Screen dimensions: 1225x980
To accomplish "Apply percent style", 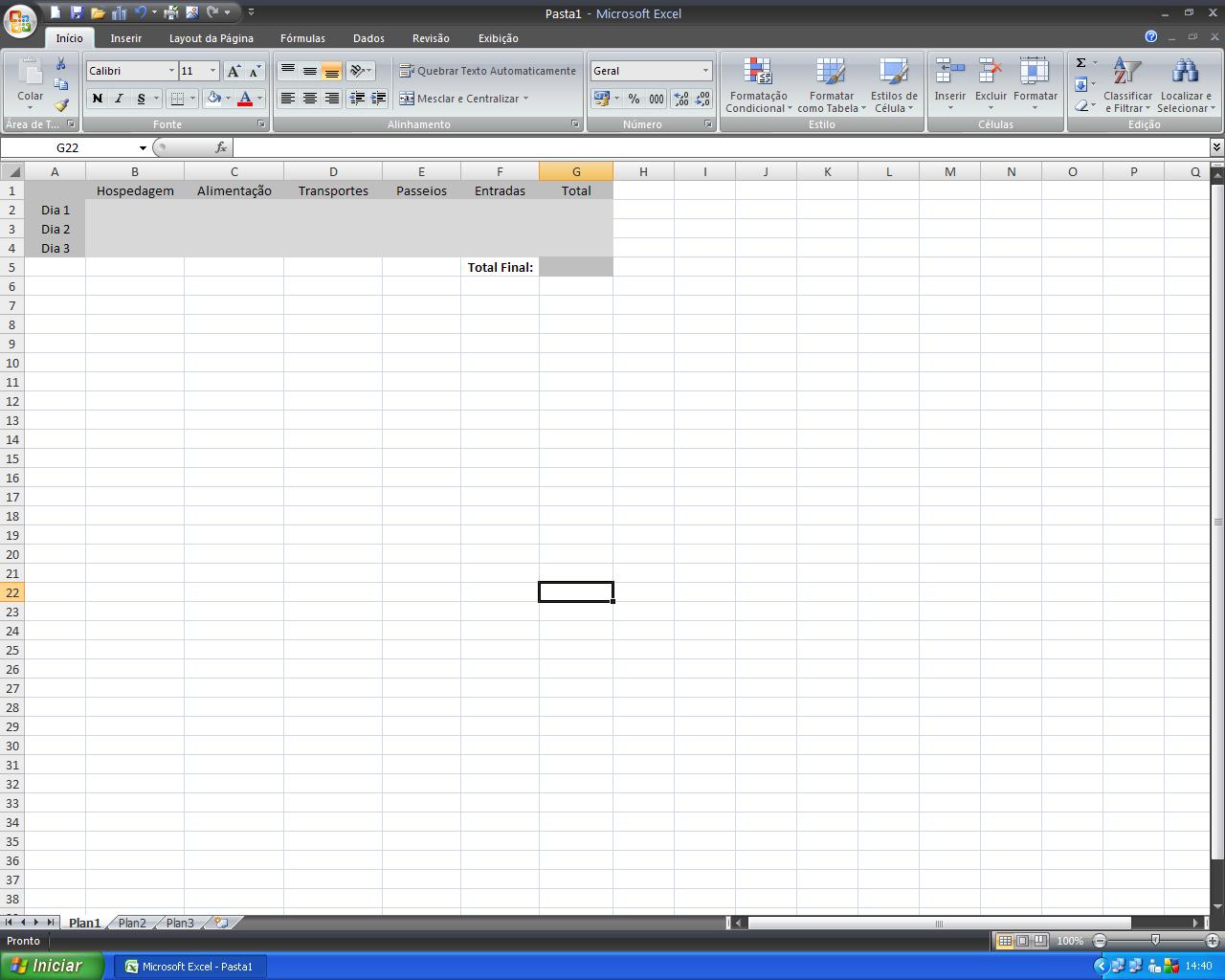I will tap(634, 99).
